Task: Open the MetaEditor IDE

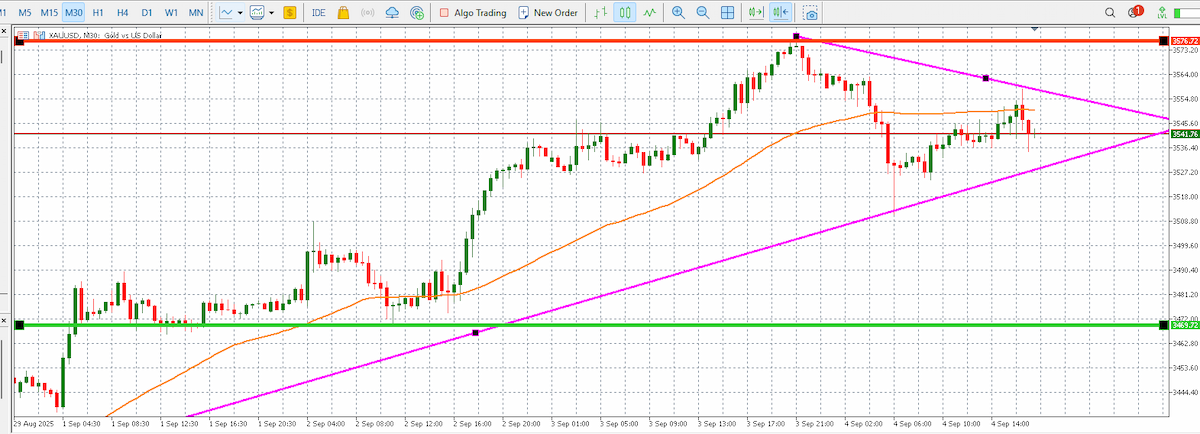Action: click(318, 13)
